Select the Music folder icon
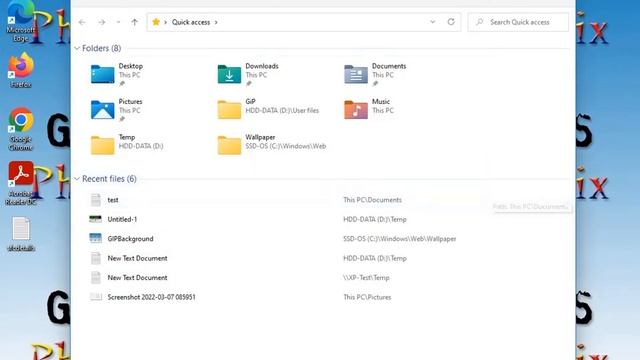The width and height of the screenshot is (640, 360). pos(356,110)
